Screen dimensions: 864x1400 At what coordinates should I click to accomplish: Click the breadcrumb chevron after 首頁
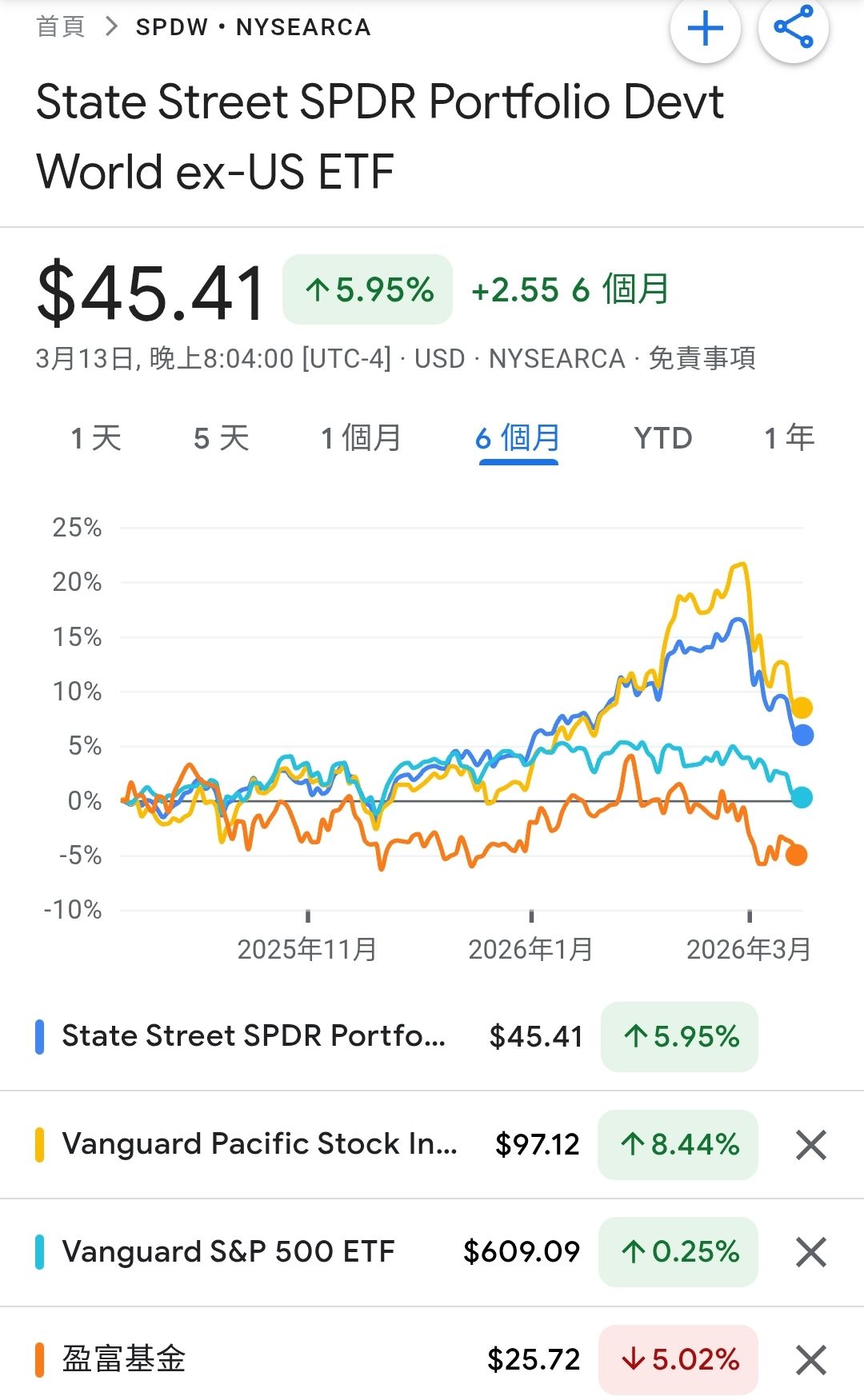112,27
